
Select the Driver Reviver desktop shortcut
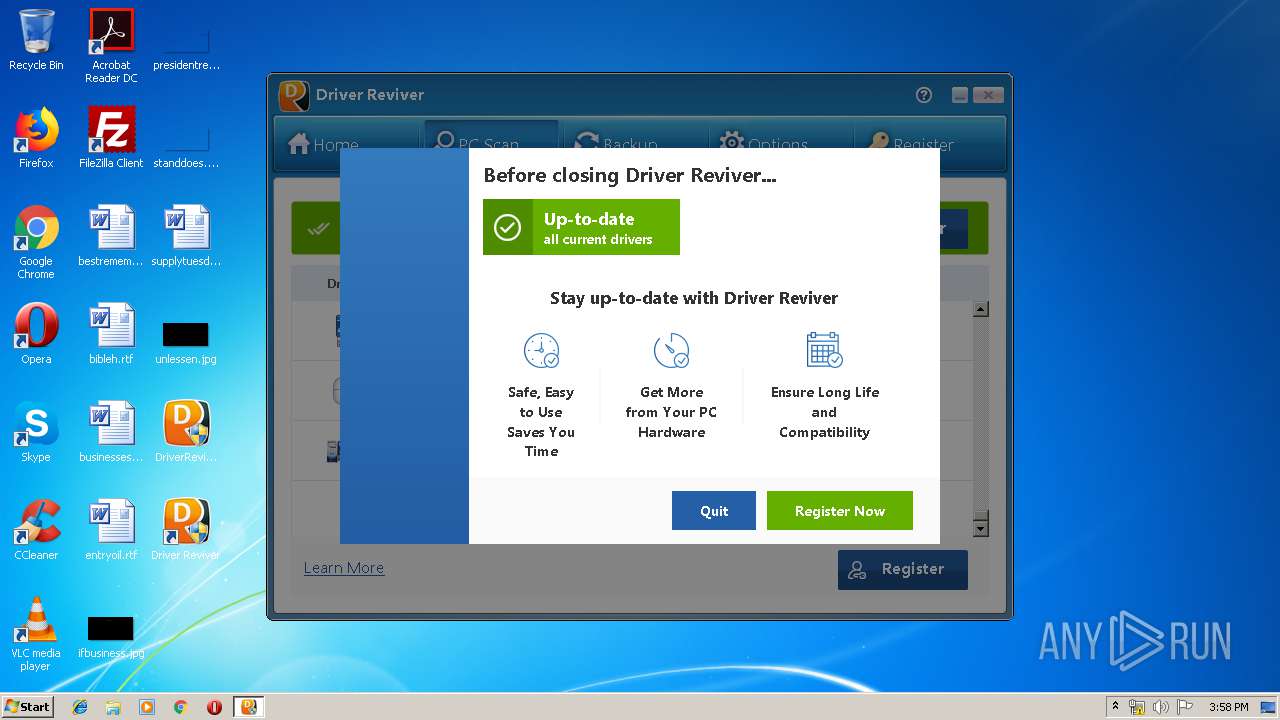tap(186, 530)
